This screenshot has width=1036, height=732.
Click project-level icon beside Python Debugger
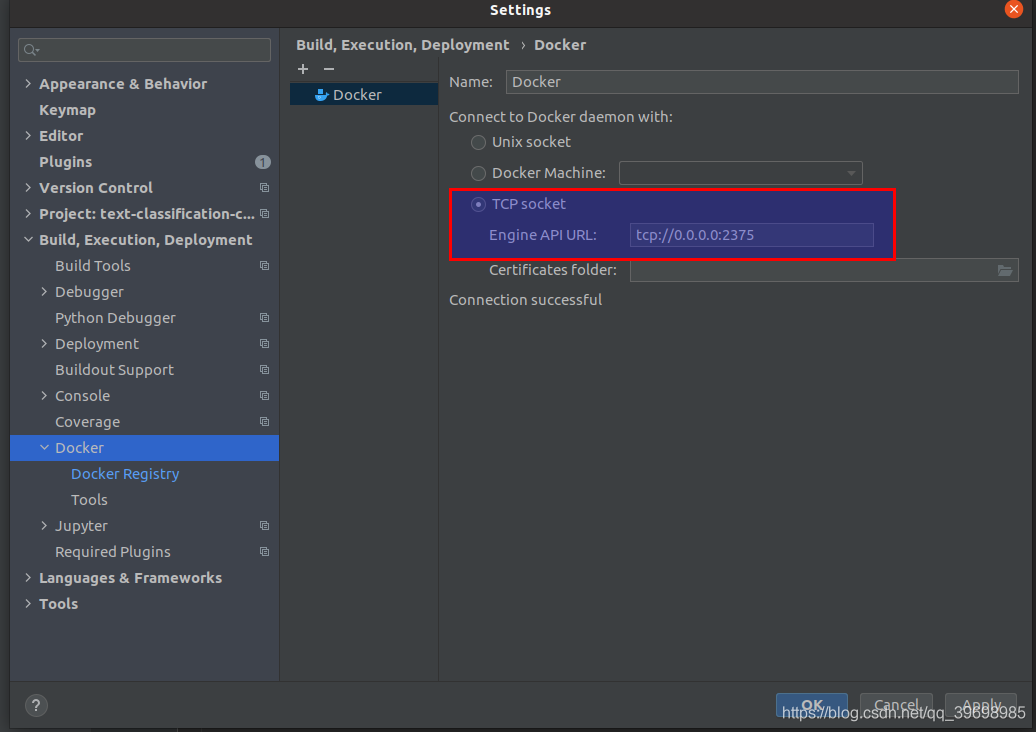pos(264,318)
